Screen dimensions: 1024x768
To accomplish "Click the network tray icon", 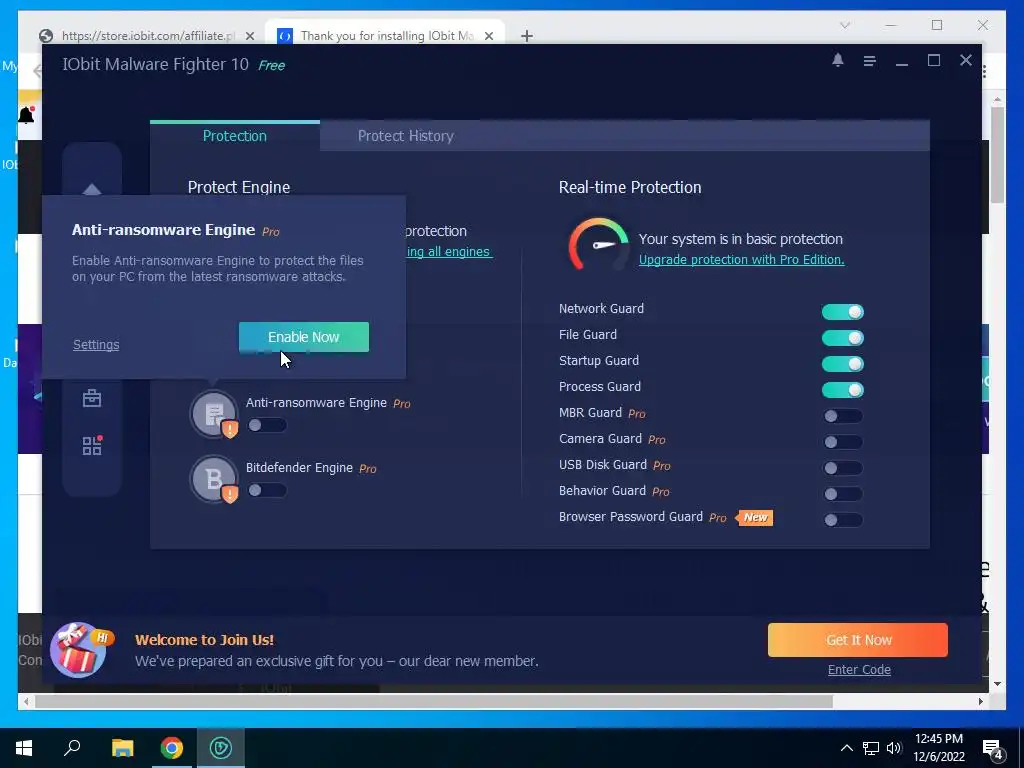I will coord(871,748).
